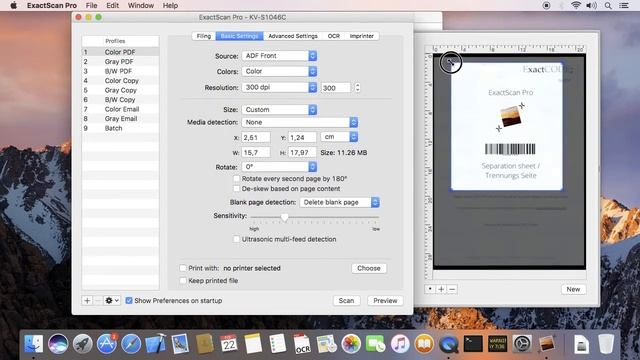Check the Keep printed file option
The height and width of the screenshot is (360, 640).
tap(183, 280)
